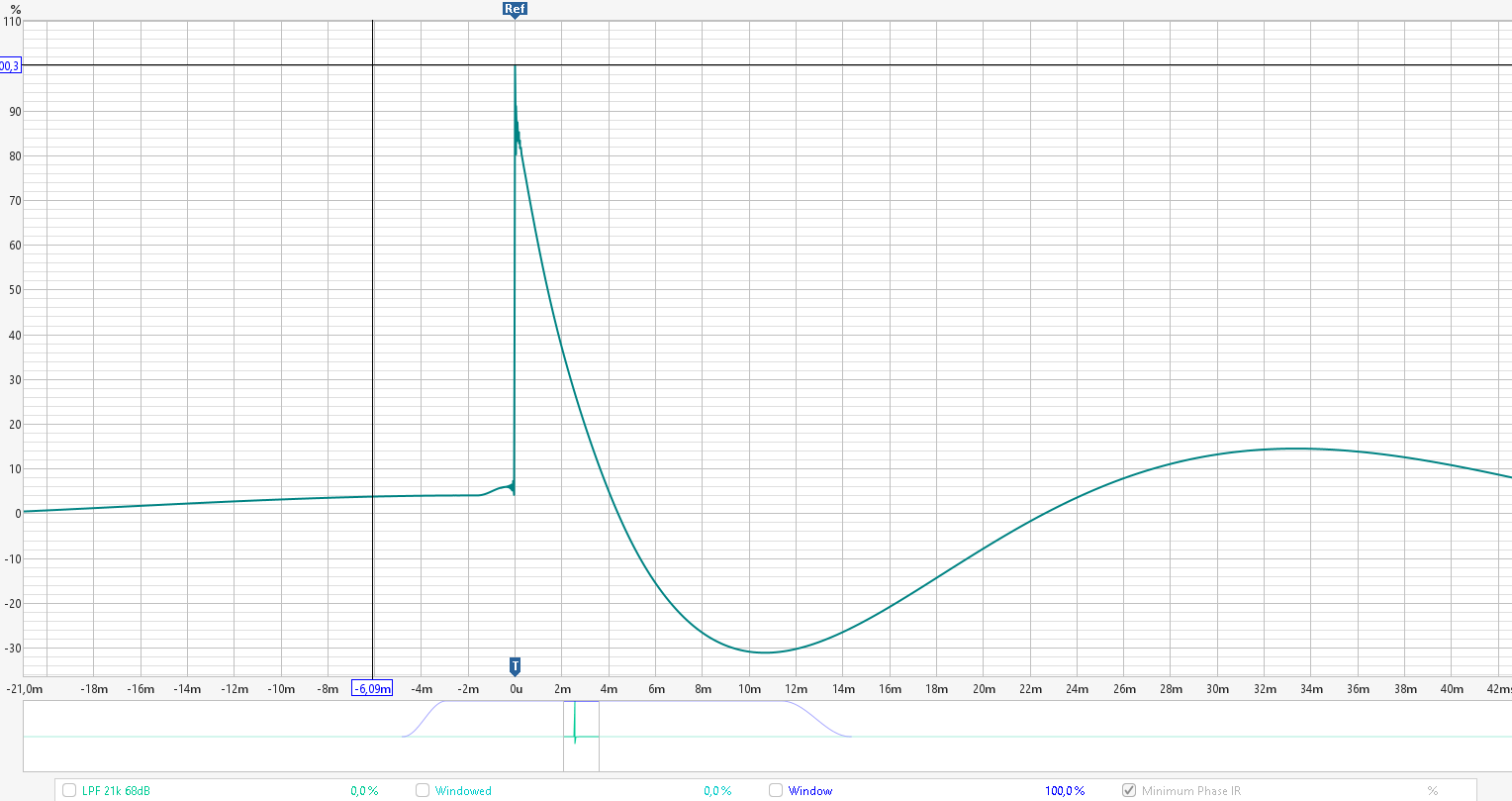The height and width of the screenshot is (801, 1512).
Task: Click the Windowed trace 0,0 % value
Action: click(x=717, y=791)
